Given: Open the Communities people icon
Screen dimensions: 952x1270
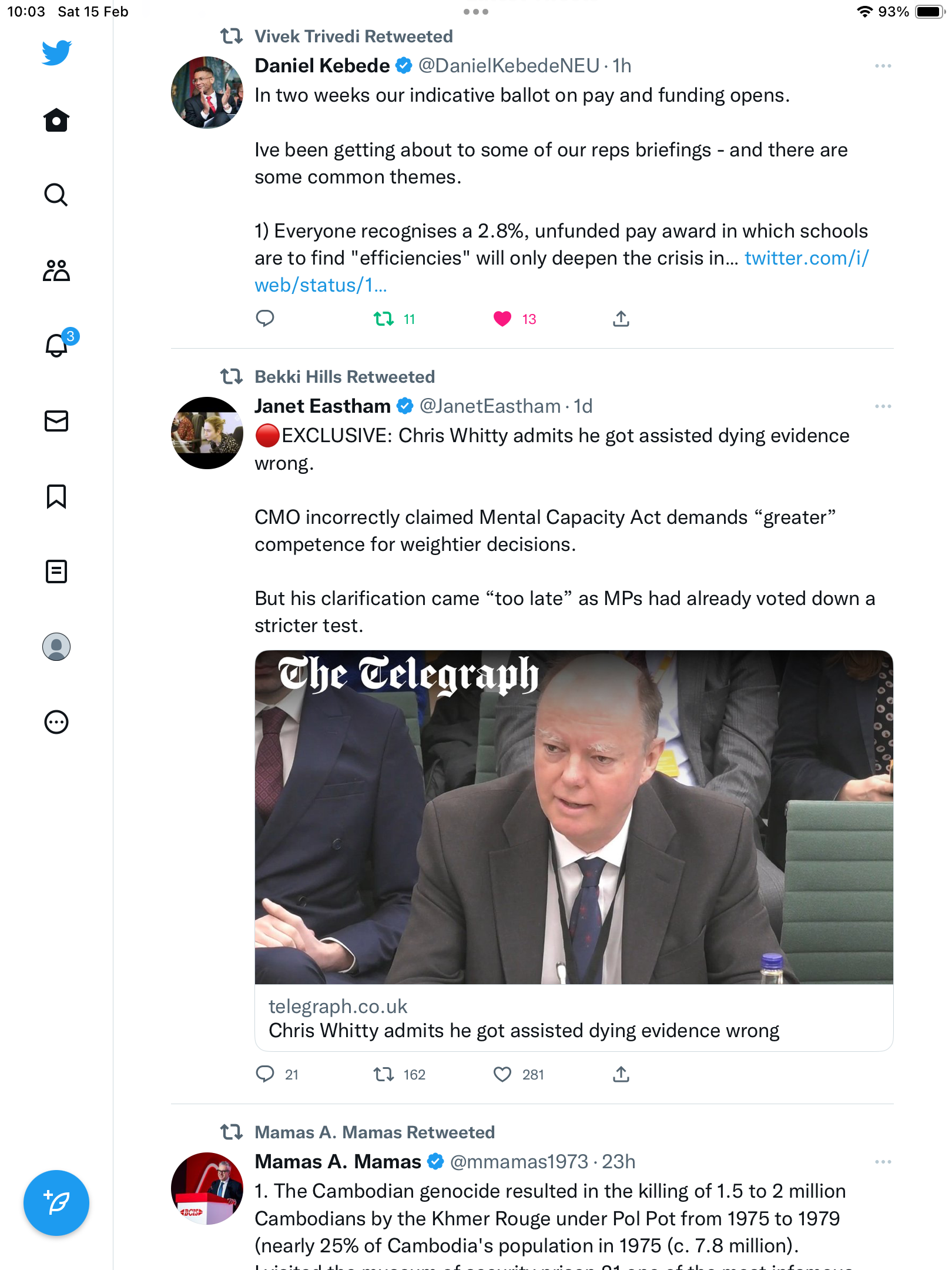Looking at the screenshot, I should coord(56,270).
